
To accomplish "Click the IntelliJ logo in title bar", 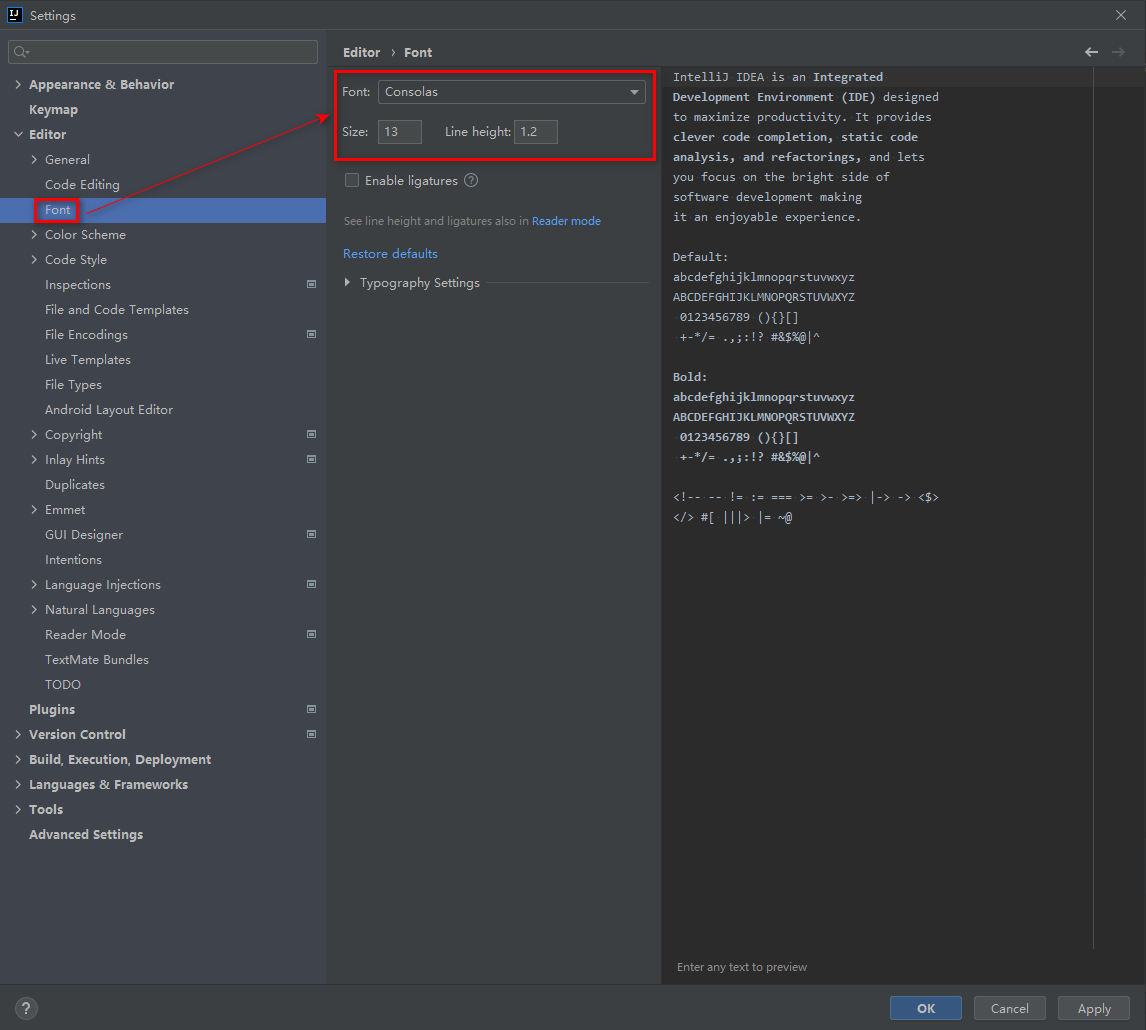I will pyautogui.click(x=15, y=15).
